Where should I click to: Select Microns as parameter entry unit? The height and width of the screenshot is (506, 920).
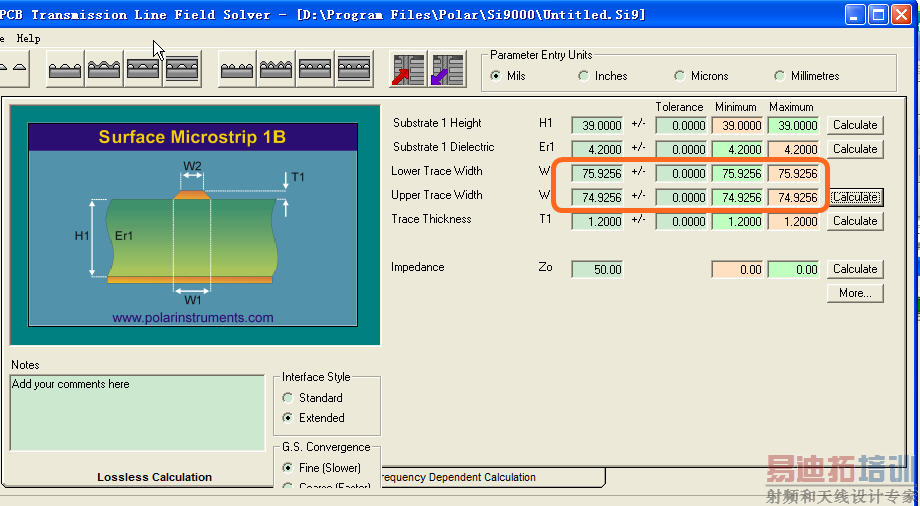702,76
